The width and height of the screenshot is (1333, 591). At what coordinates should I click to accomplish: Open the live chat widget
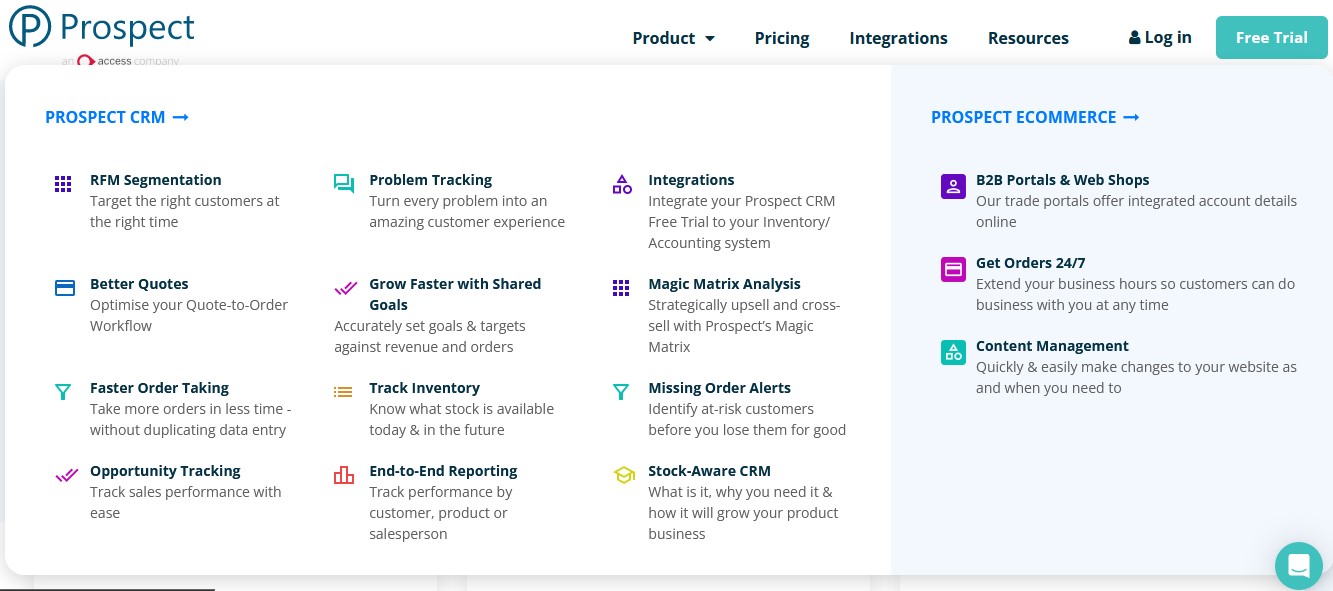point(1299,566)
